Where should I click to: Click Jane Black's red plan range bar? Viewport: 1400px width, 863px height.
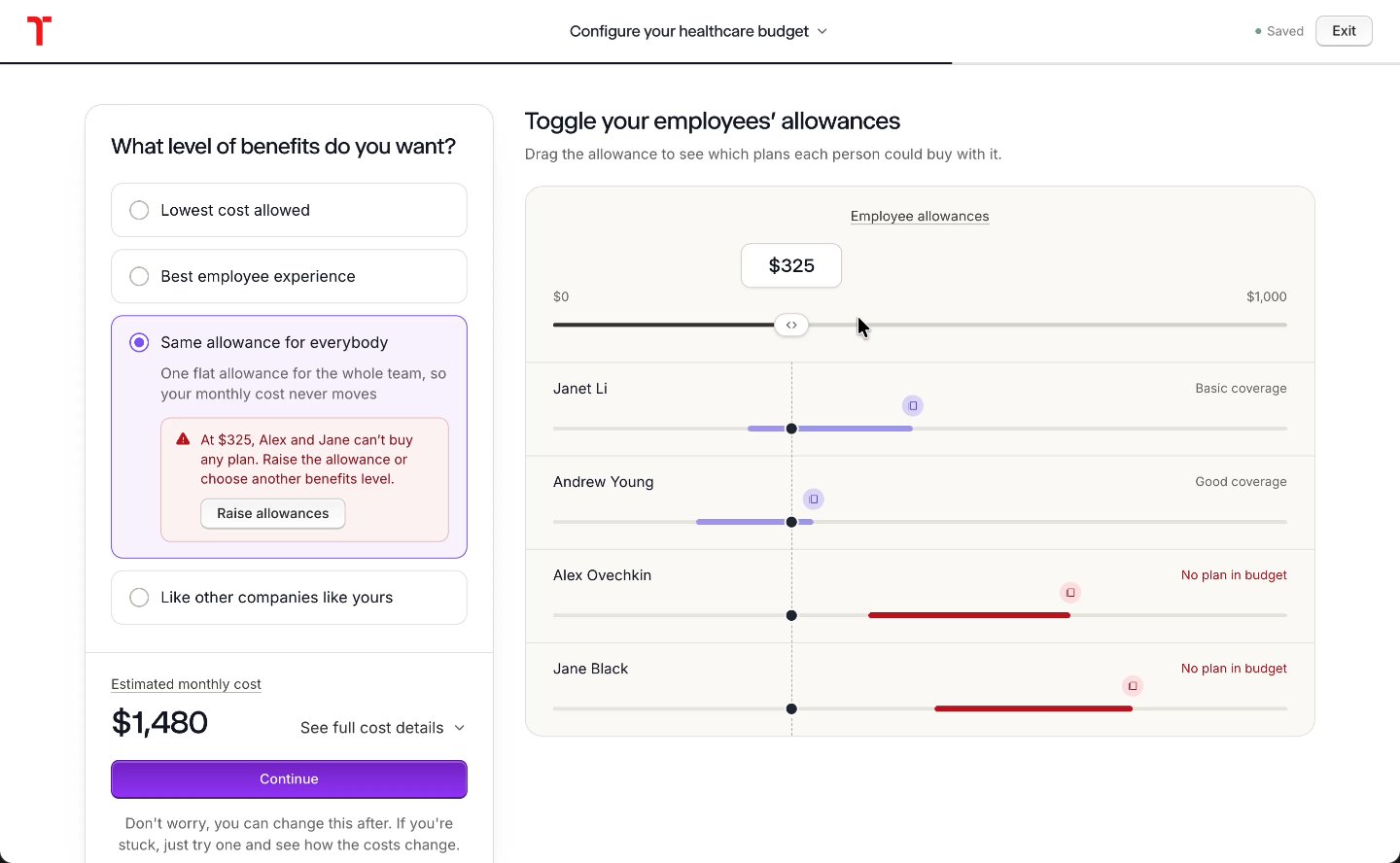pyautogui.click(x=1033, y=708)
